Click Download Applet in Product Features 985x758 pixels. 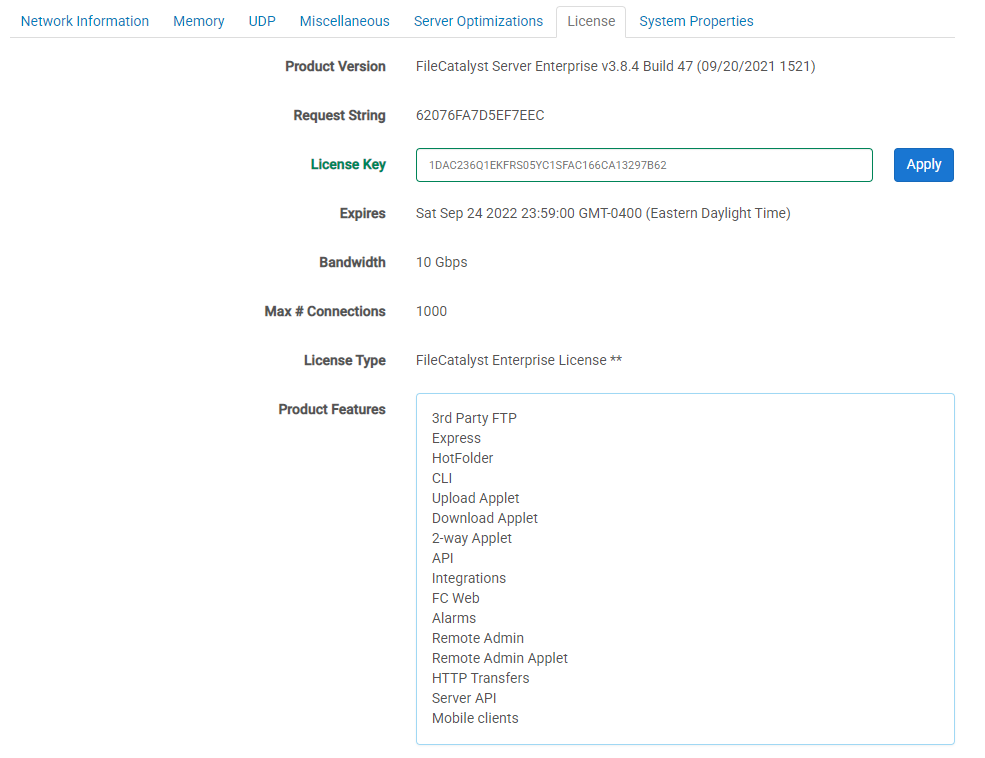[485, 518]
